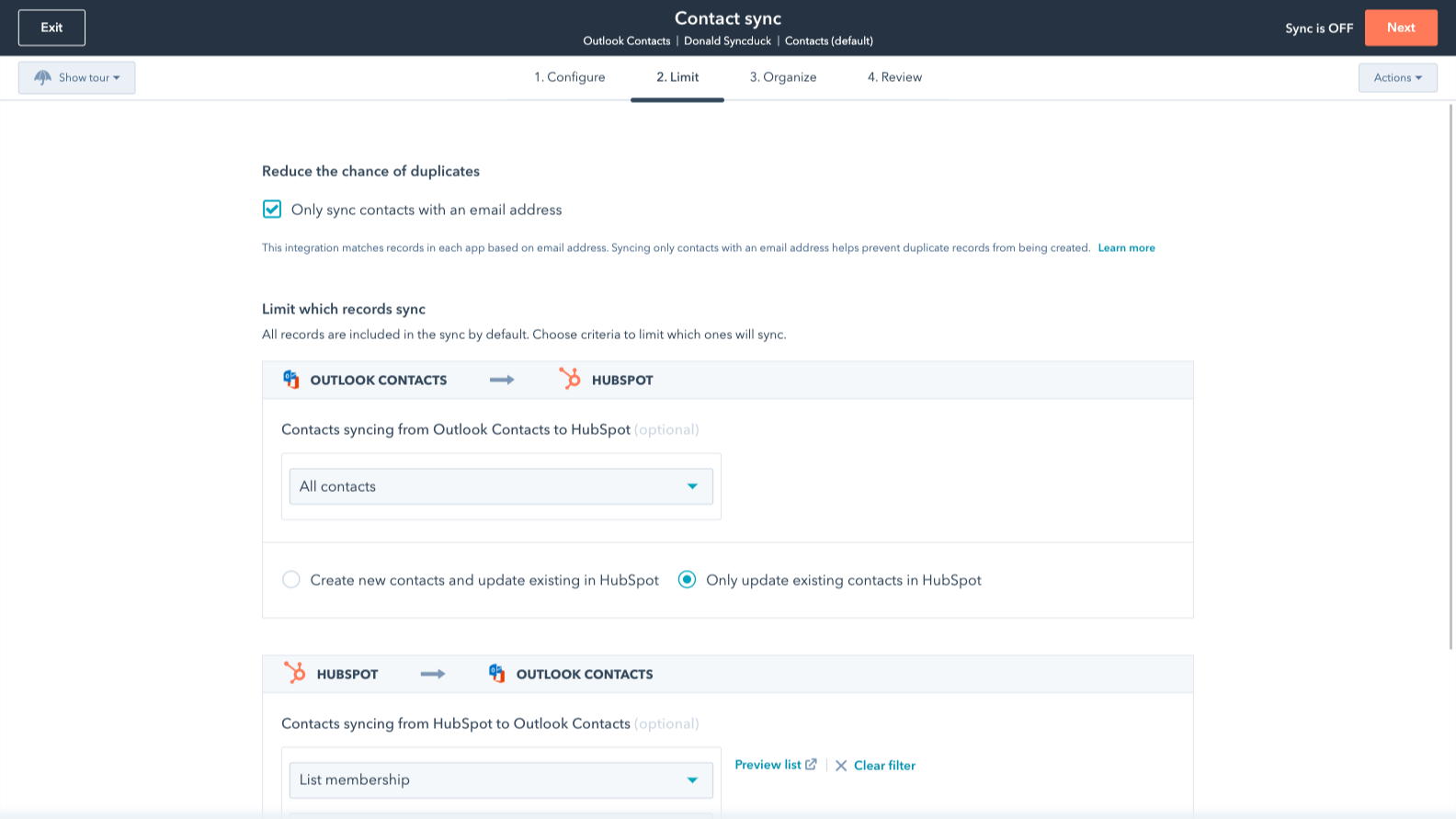Go to the 3. Organize tab

[783, 77]
